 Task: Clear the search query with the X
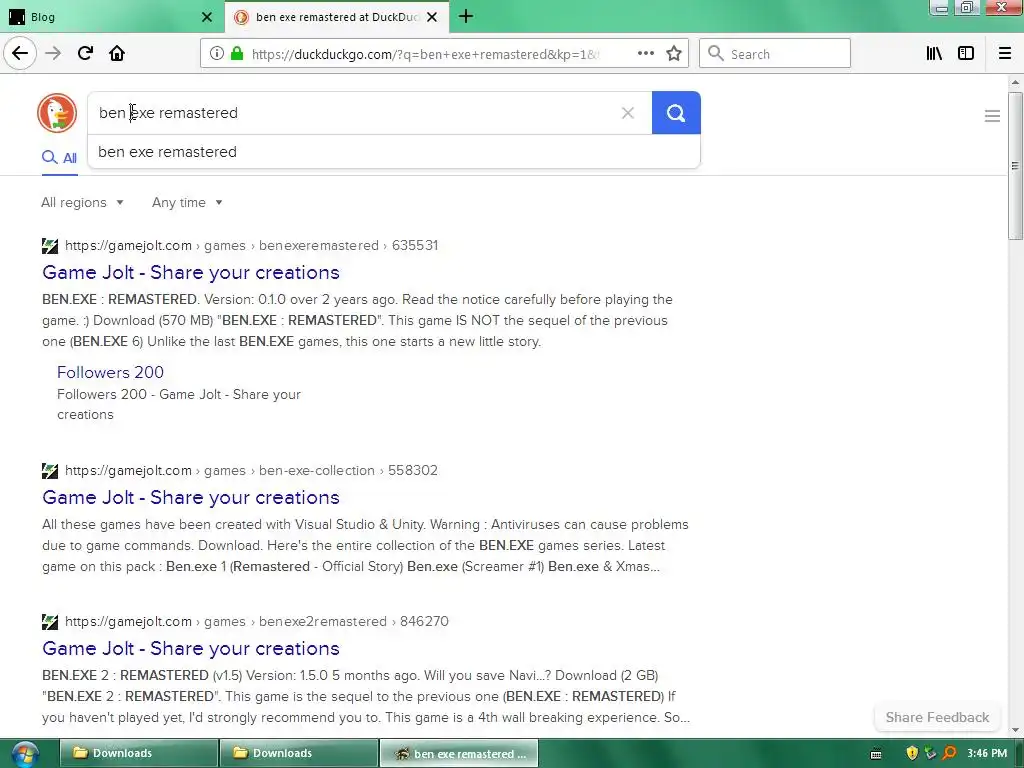pyautogui.click(x=628, y=113)
